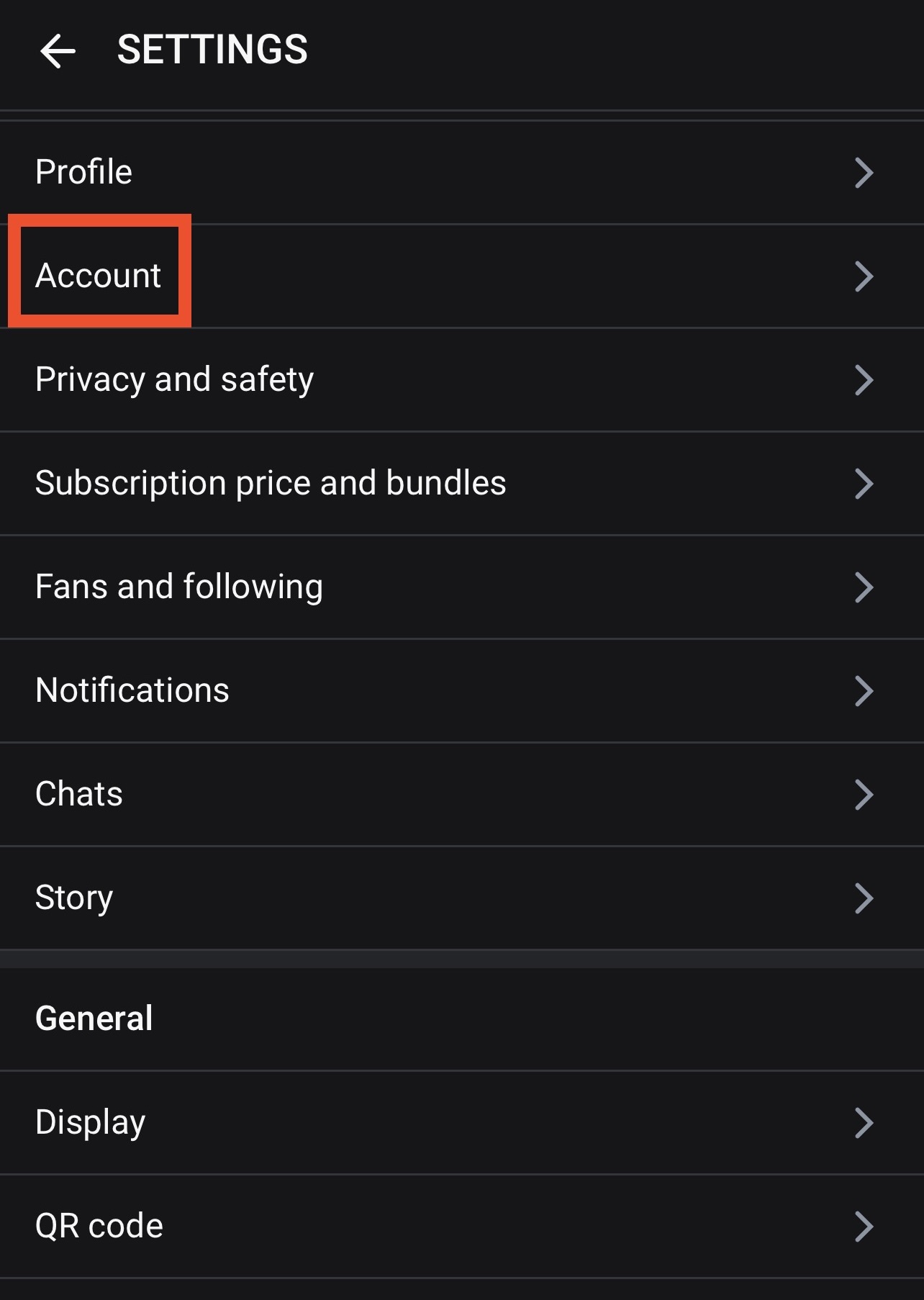Open QR code option
The width and height of the screenshot is (924, 1300).
point(99,1226)
